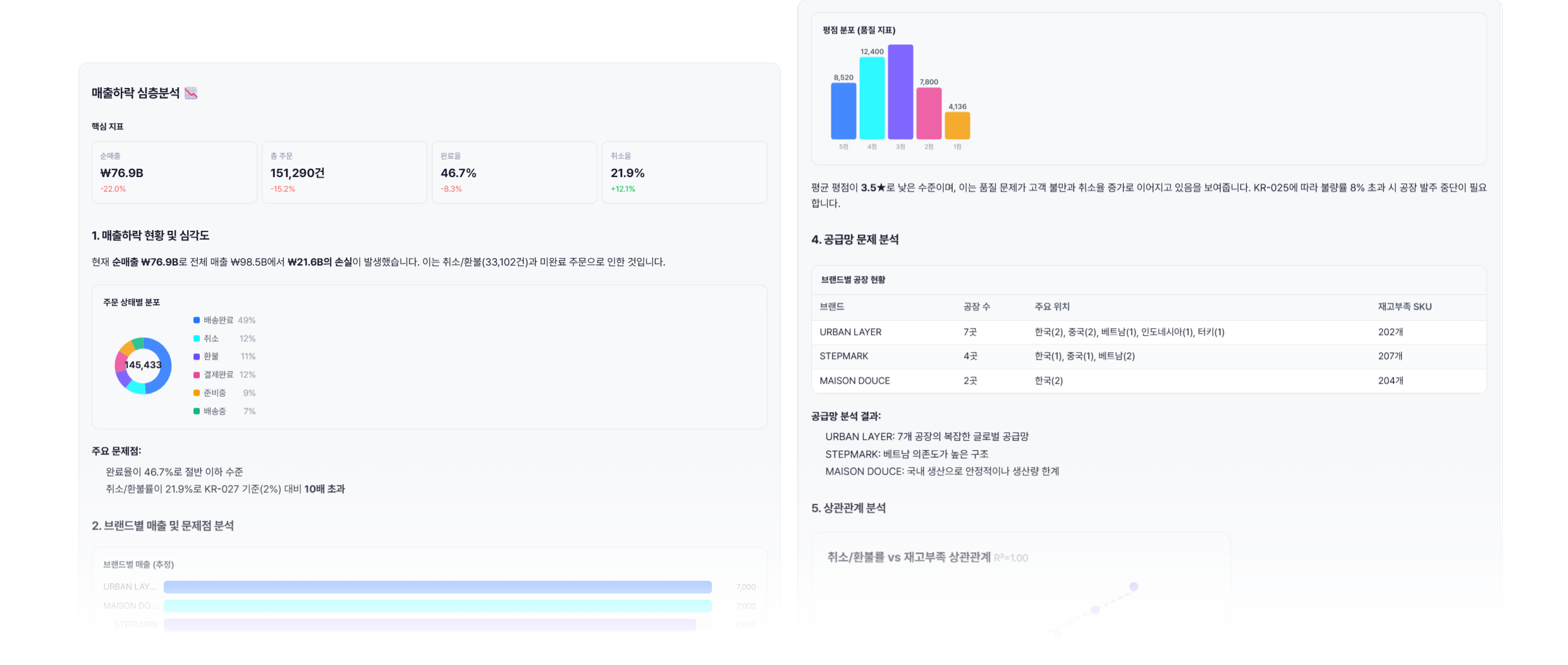Click the pink 결제완료 legend swatch
The image size is (1568, 665).
(x=197, y=375)
